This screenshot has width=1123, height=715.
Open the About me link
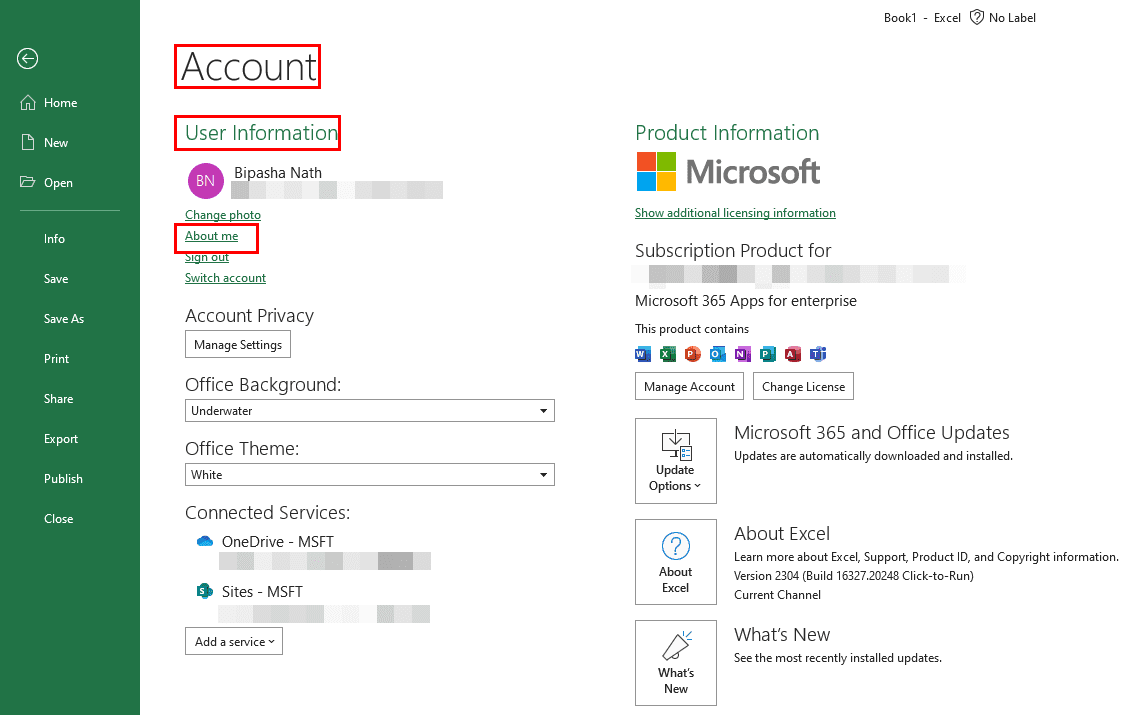211,236
